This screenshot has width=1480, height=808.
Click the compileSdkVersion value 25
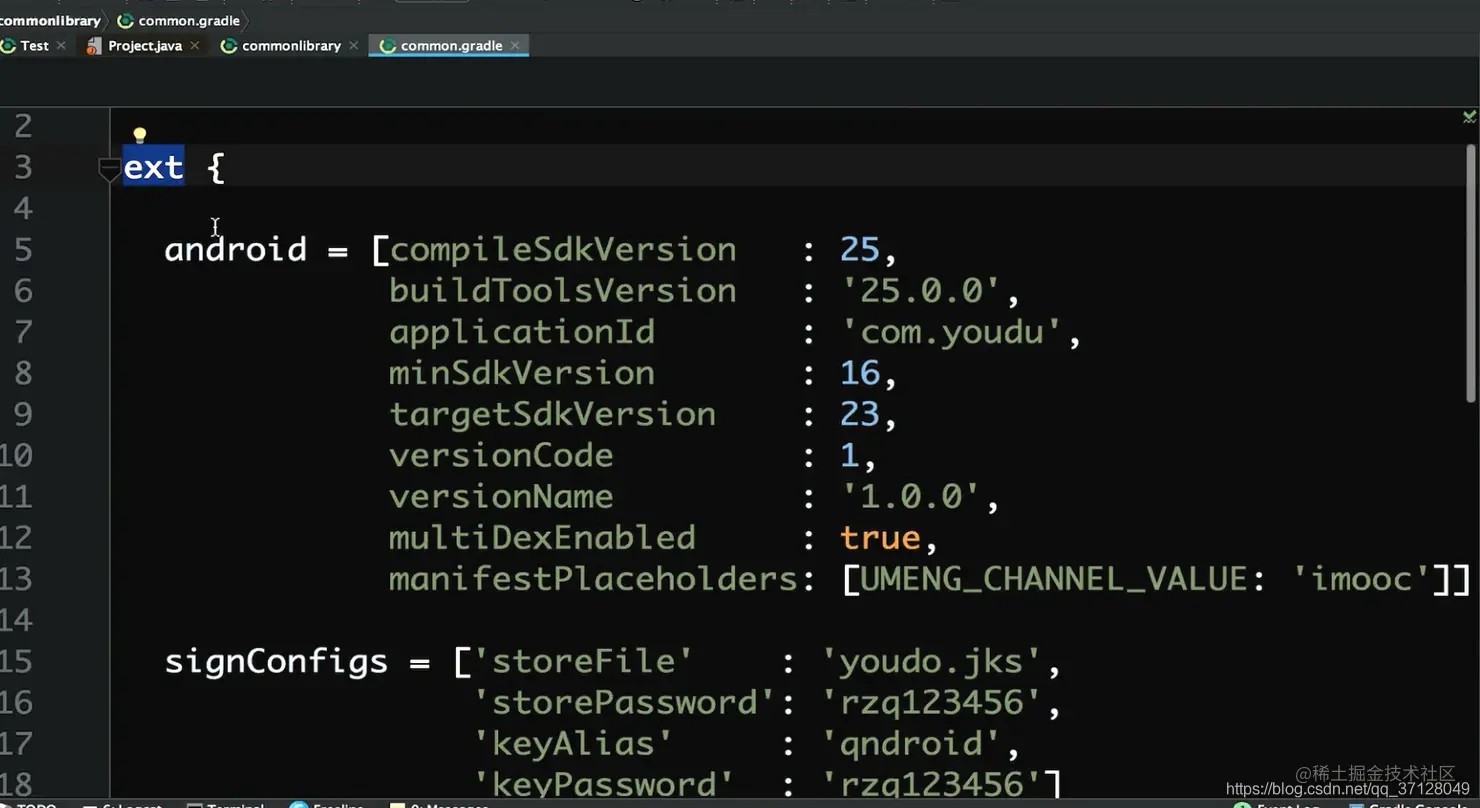860,249
